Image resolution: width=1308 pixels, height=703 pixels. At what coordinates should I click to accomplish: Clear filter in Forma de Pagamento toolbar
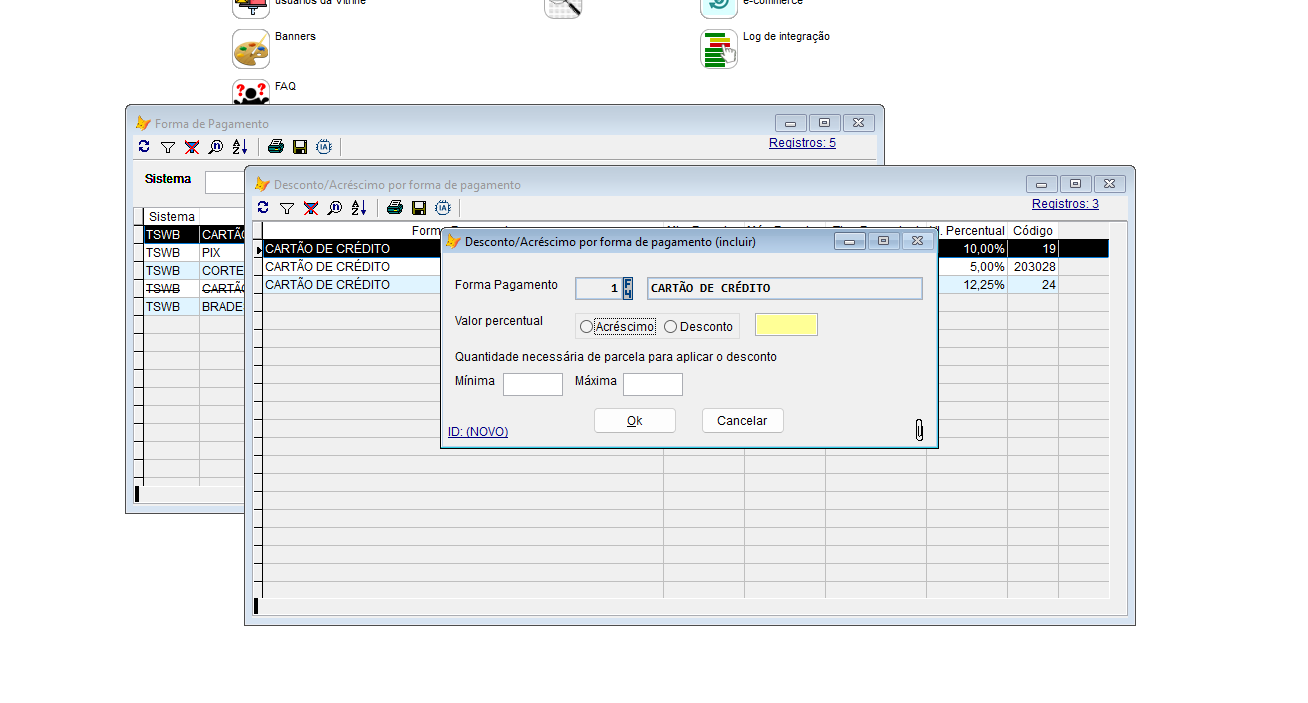click(192, 147)
